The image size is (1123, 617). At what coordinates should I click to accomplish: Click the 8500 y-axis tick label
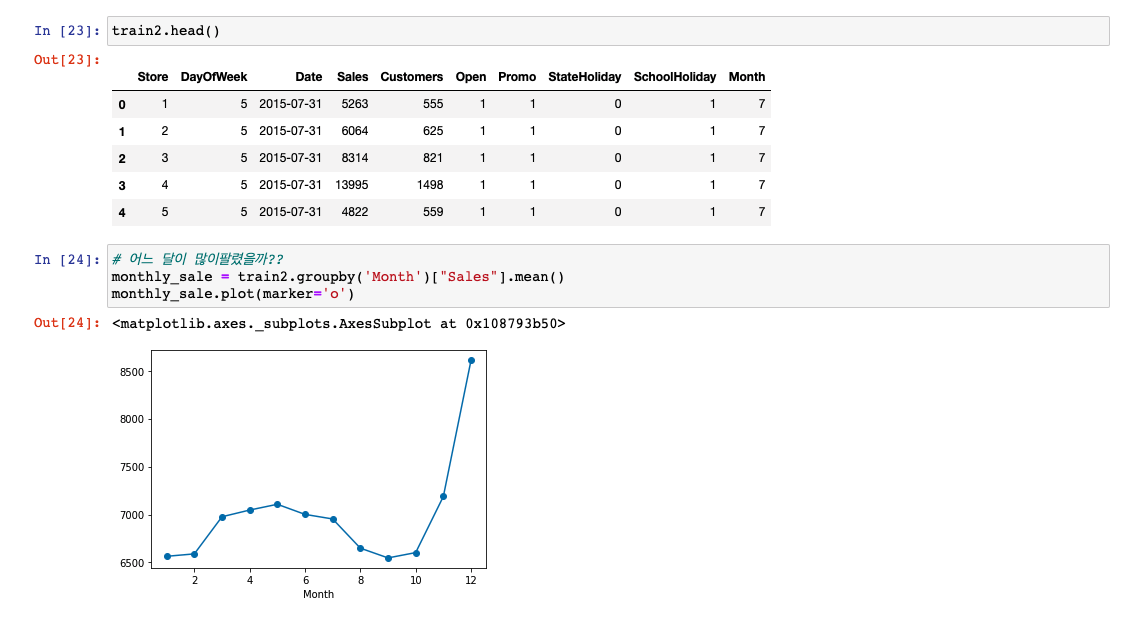tap(132, 372)
